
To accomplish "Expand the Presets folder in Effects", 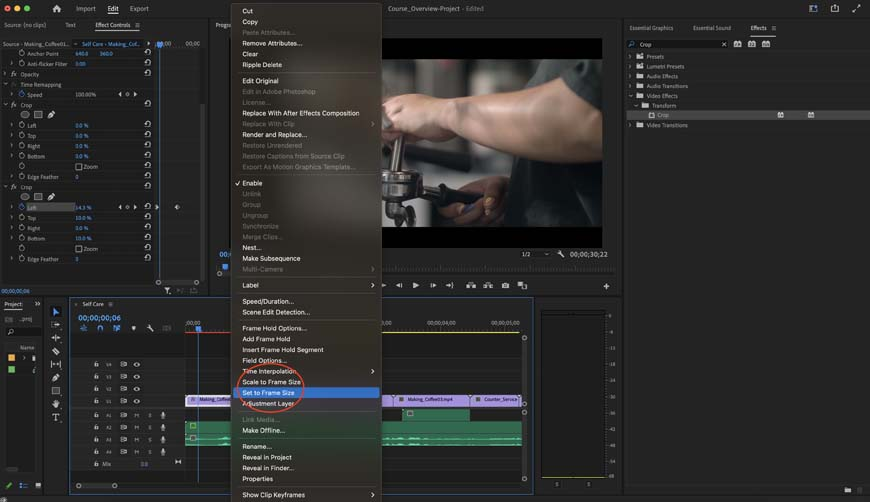I will pos(630,57).
